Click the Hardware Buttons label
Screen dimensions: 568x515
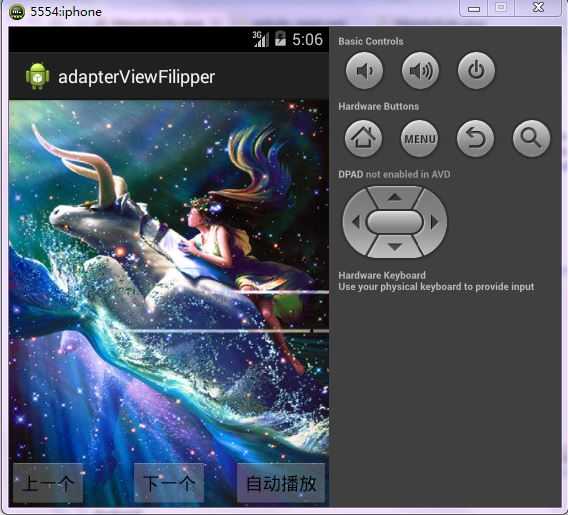[379, 106]
